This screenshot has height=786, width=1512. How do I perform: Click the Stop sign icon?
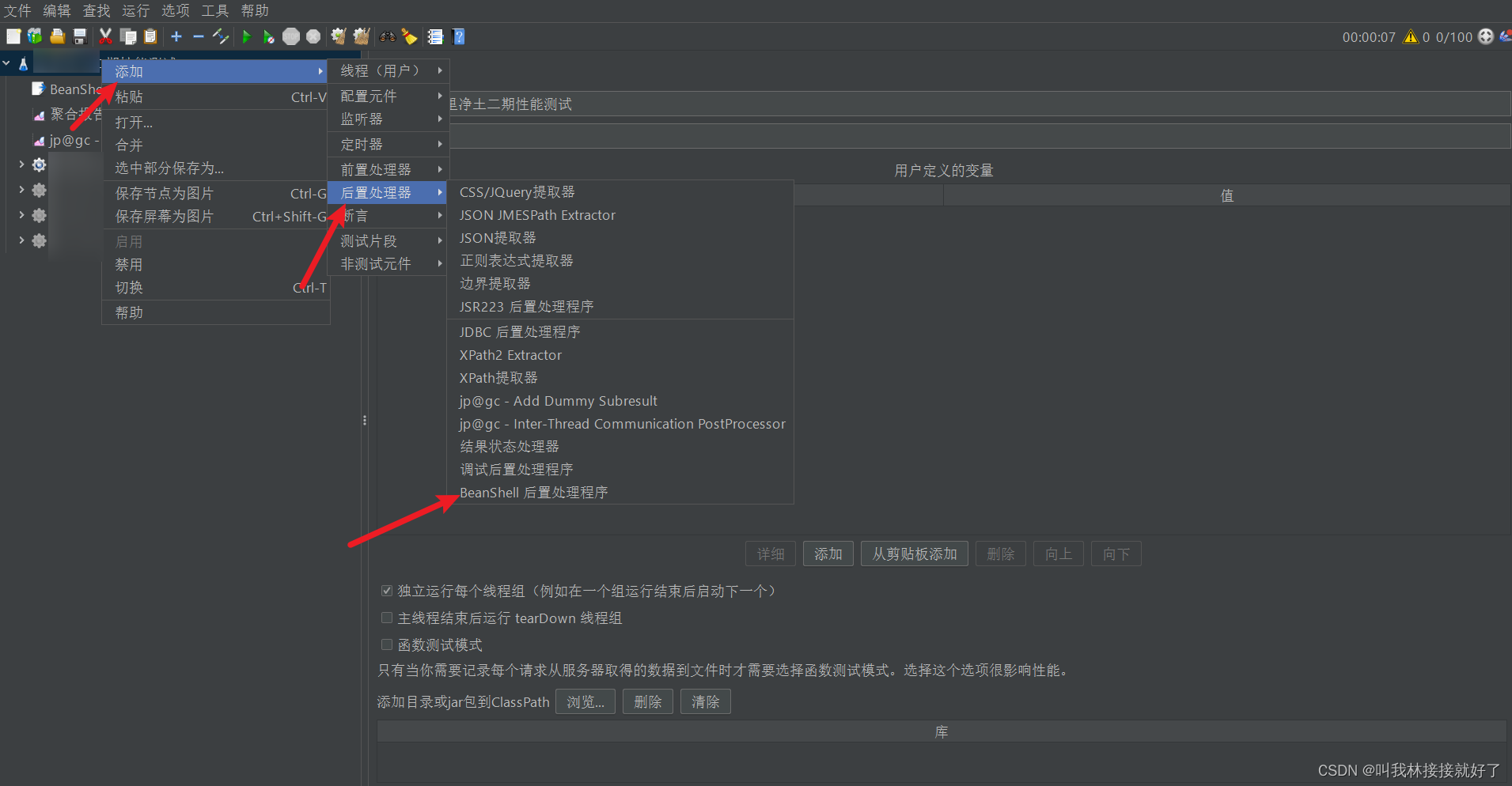pos(291,36)
